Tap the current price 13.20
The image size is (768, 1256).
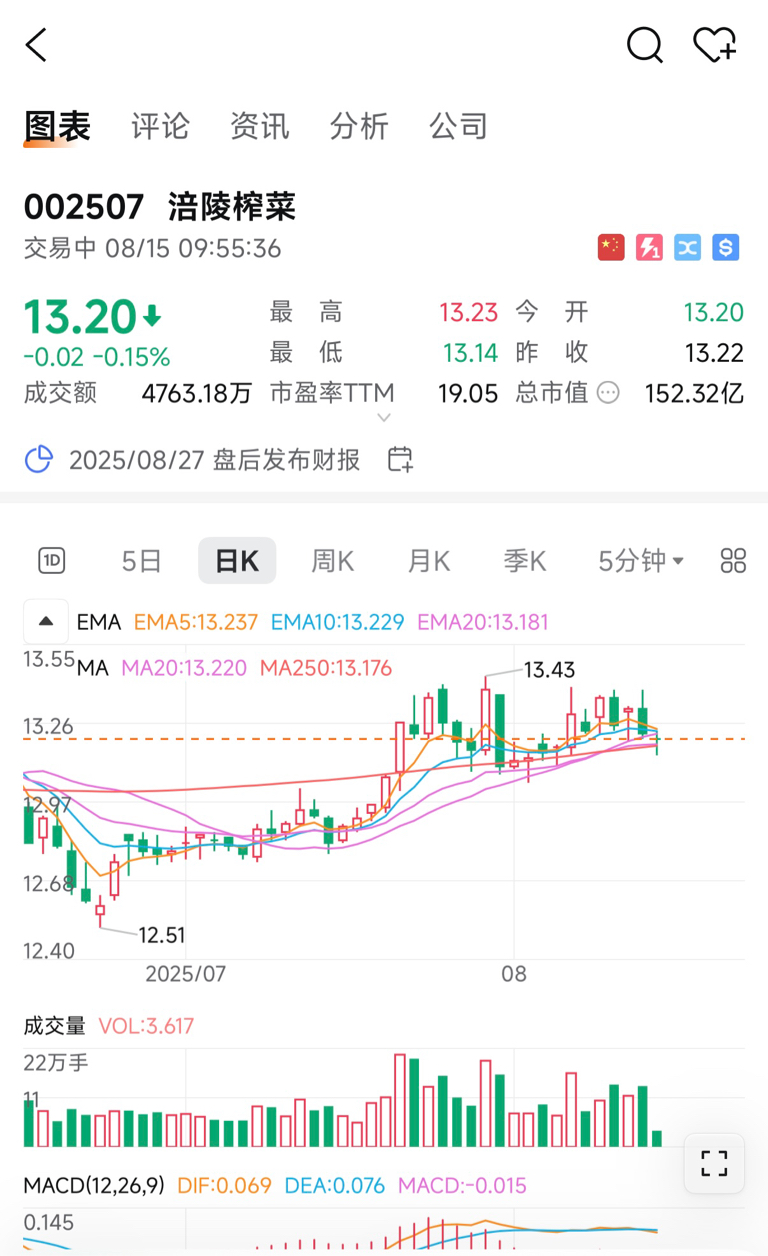point(80,317)
